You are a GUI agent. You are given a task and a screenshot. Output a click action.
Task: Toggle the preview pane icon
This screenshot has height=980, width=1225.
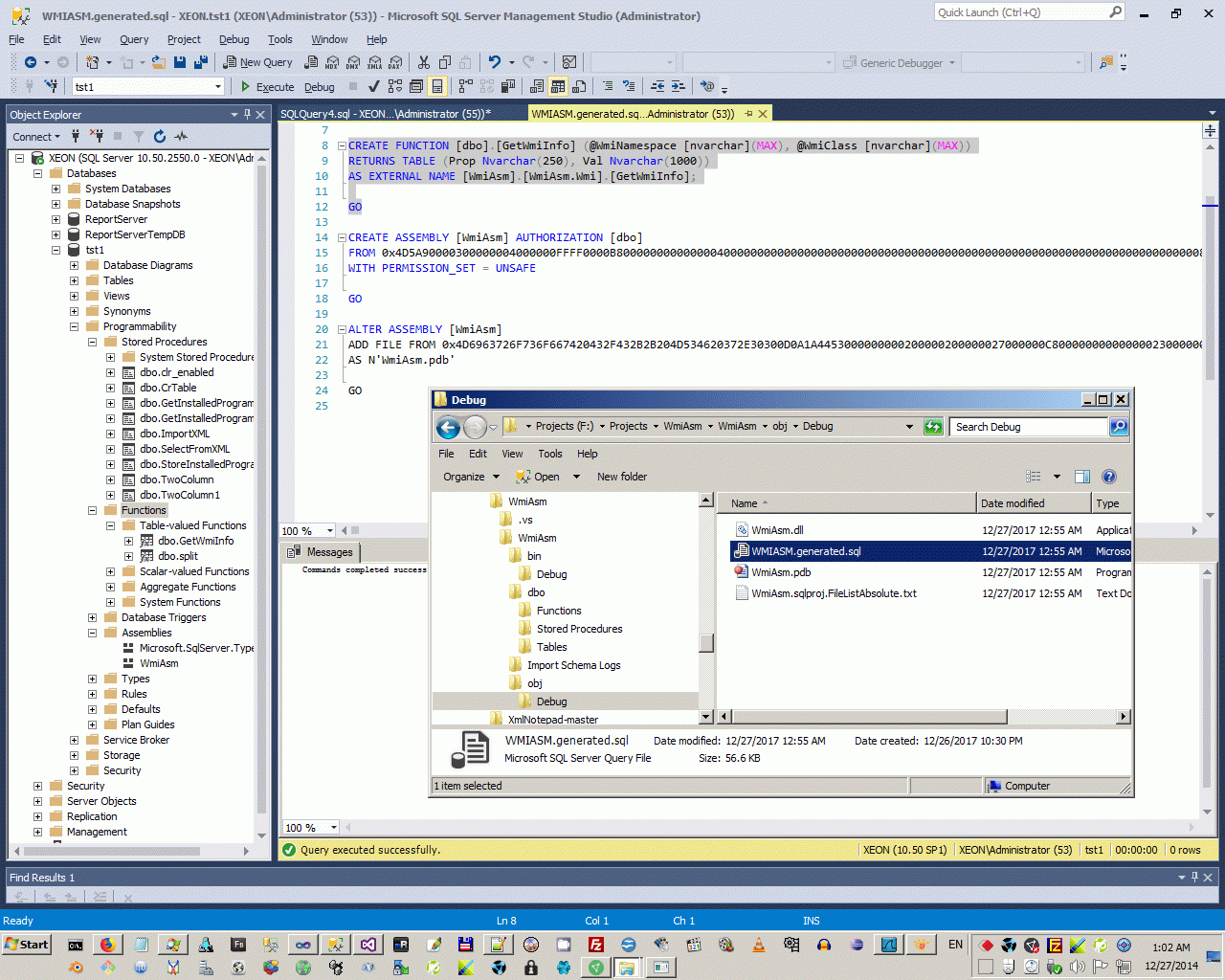point(1082,477)
